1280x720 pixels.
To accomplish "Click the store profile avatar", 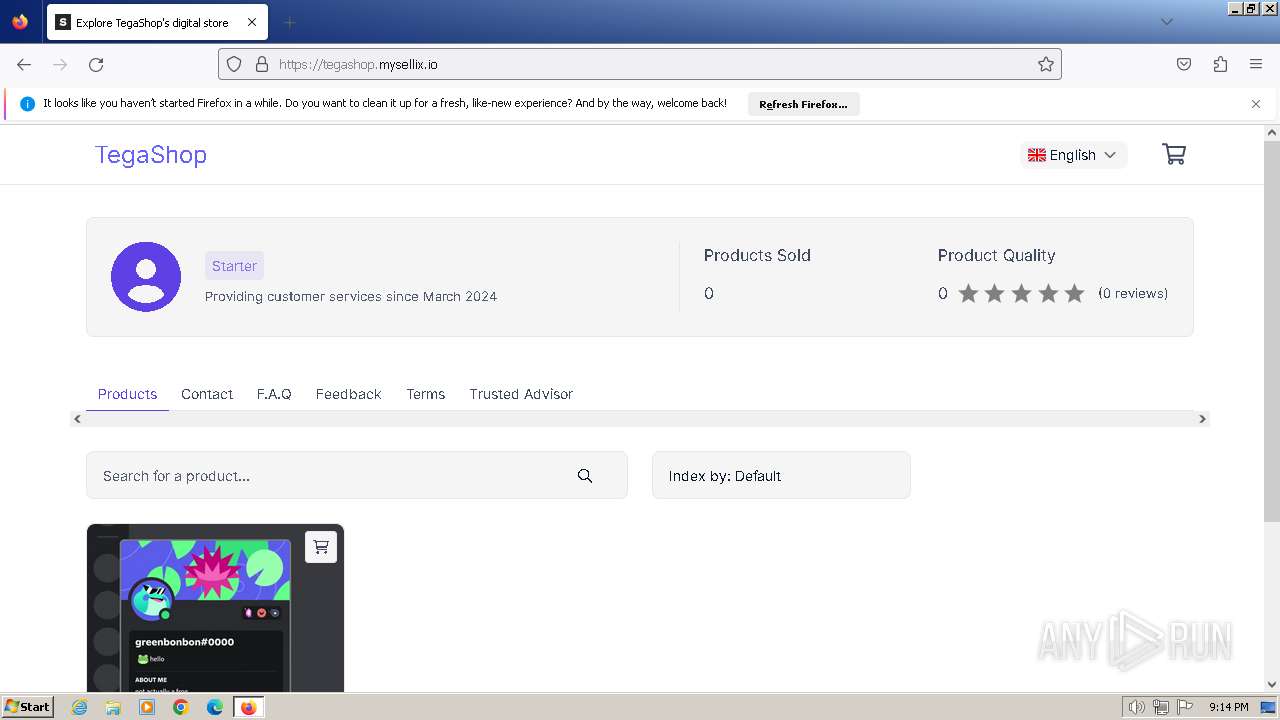I will point(146,276).
